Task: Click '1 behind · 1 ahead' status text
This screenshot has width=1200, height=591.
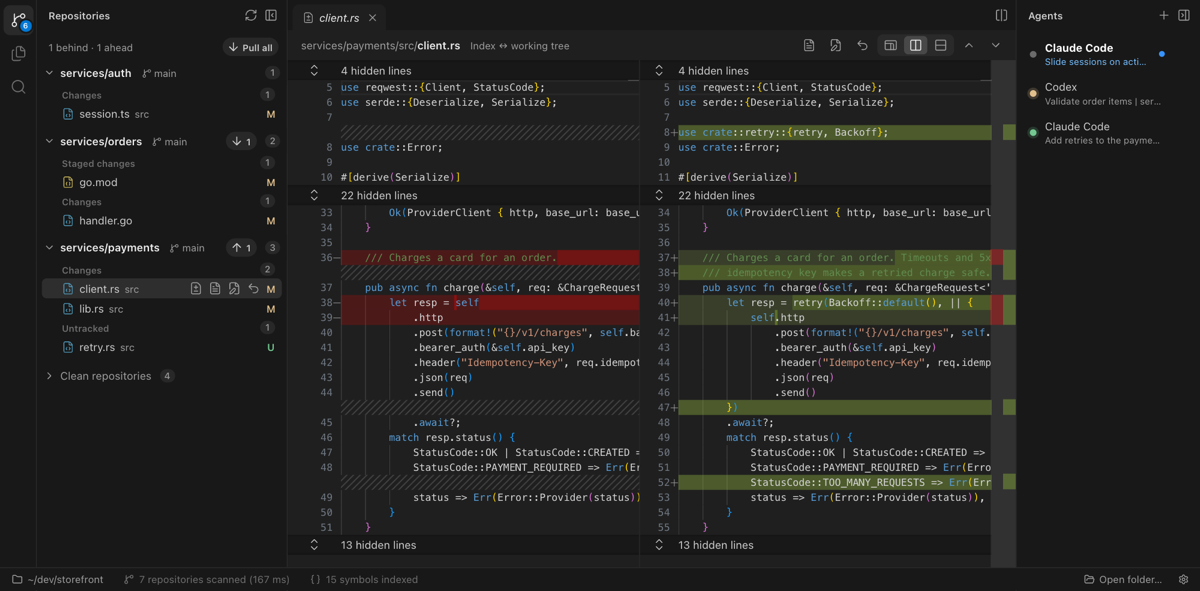Action: tap(90, 48)
